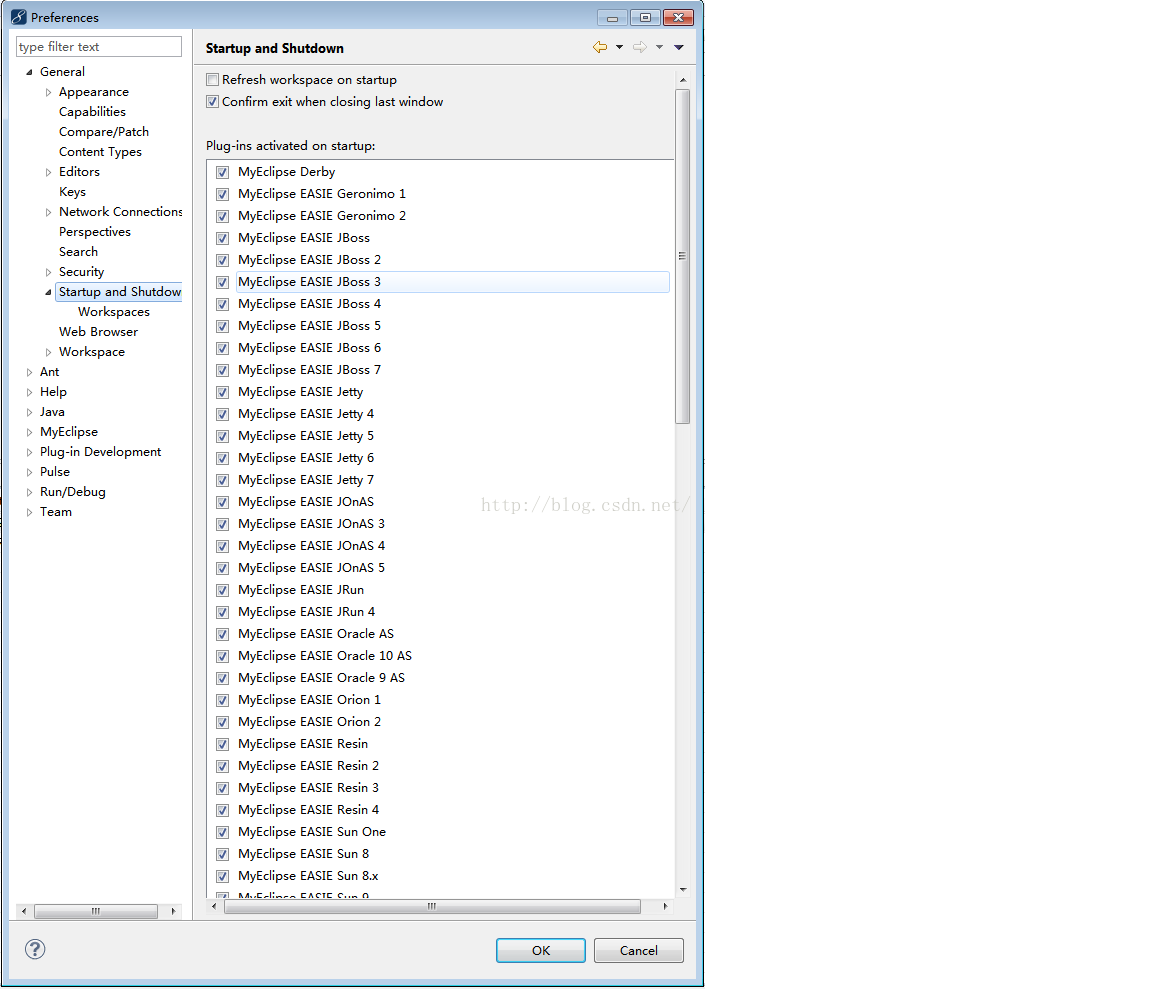1152x989 pixels.
Task: Select MyEclipse EASIE JBoss 7 row
Action: click(309, 370)
